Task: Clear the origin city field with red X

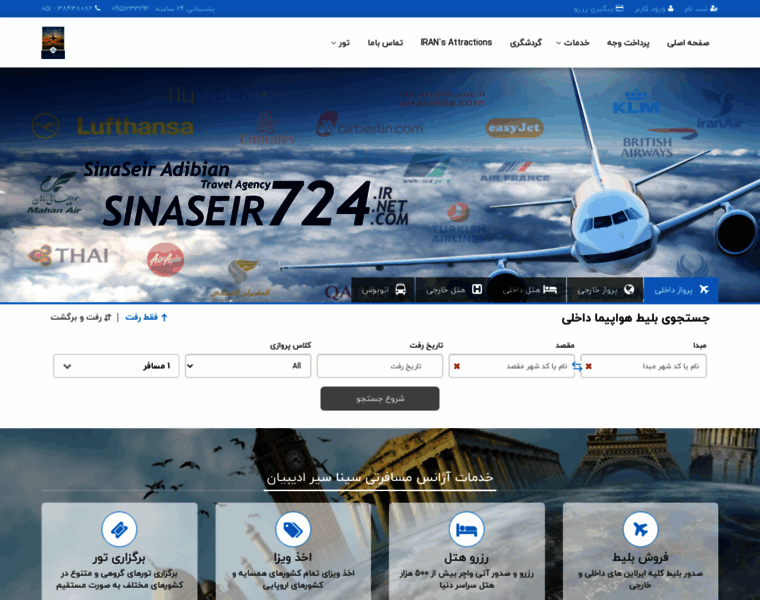Action: click(x=588, y=366)
